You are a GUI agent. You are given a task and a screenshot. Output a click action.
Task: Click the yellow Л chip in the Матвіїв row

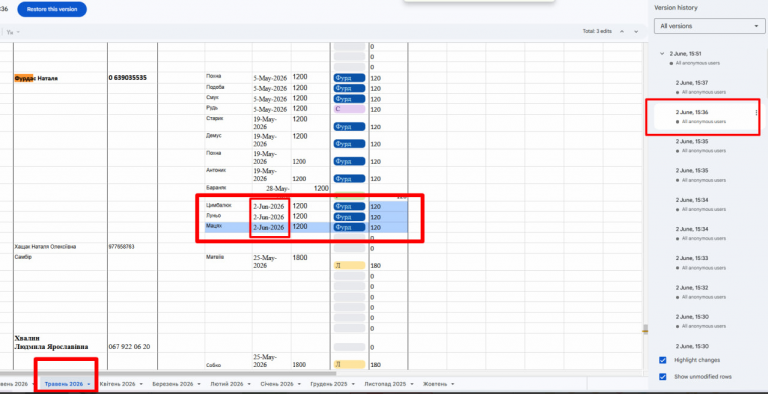tap(350, 265)
